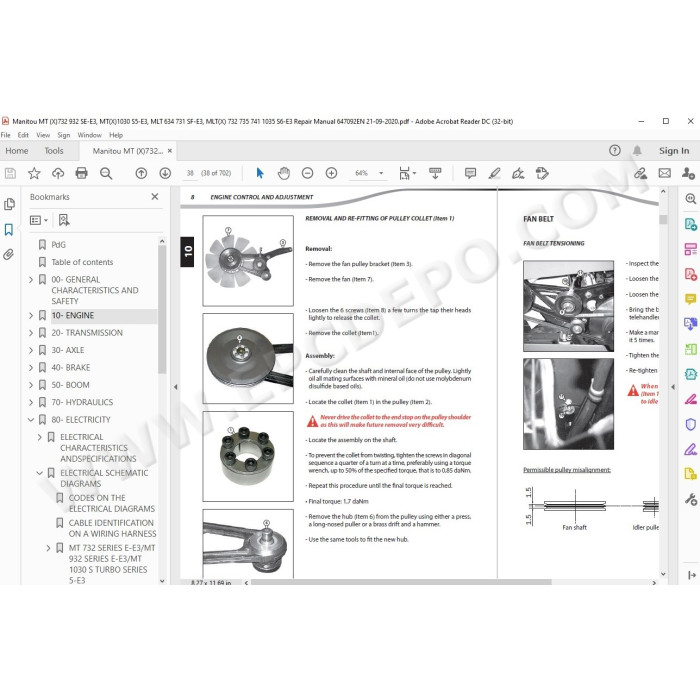Open the Help question mark icon
Viewport: 700px width, 700px height.
615,150
